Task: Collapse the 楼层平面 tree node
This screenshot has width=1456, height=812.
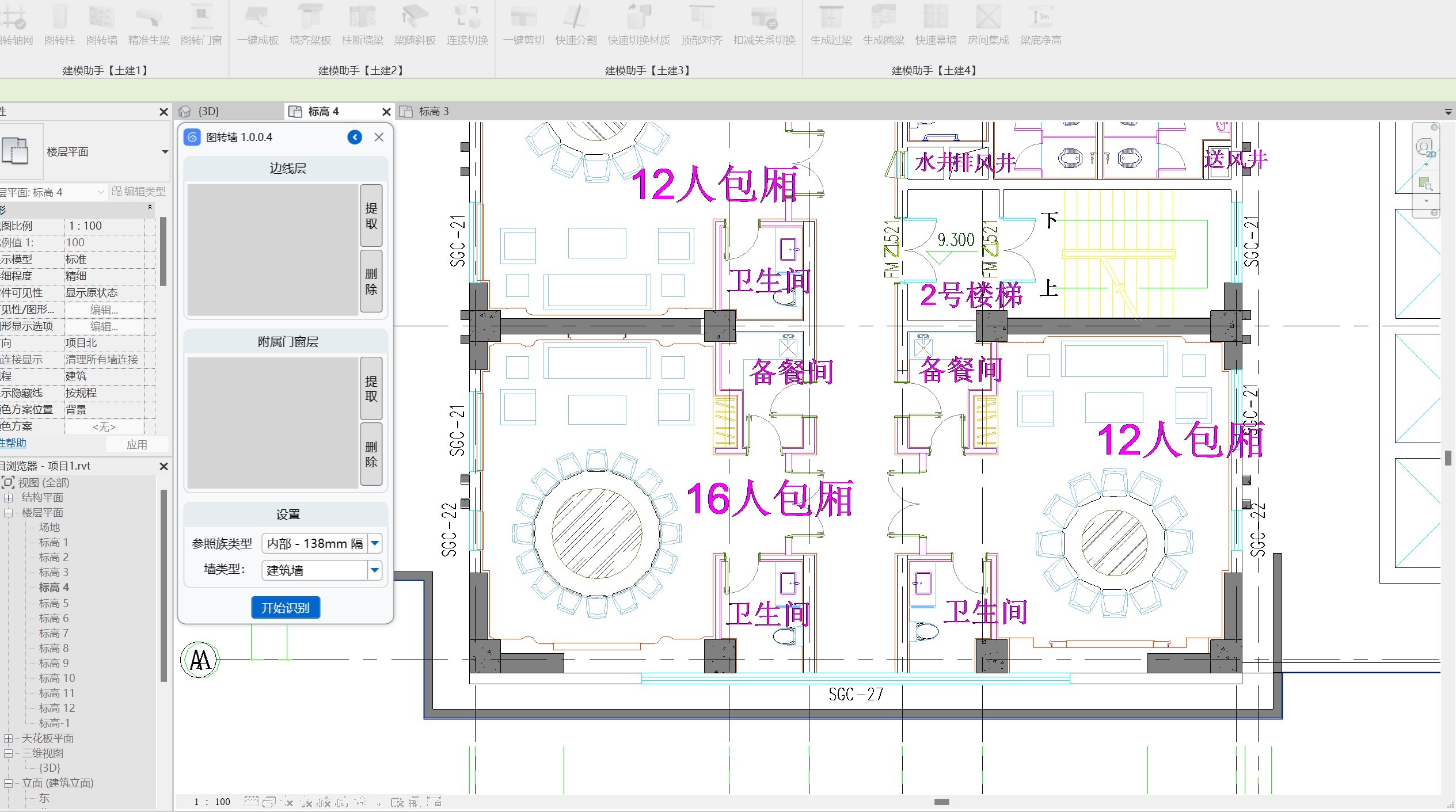Action: click(x=9, y=513)
